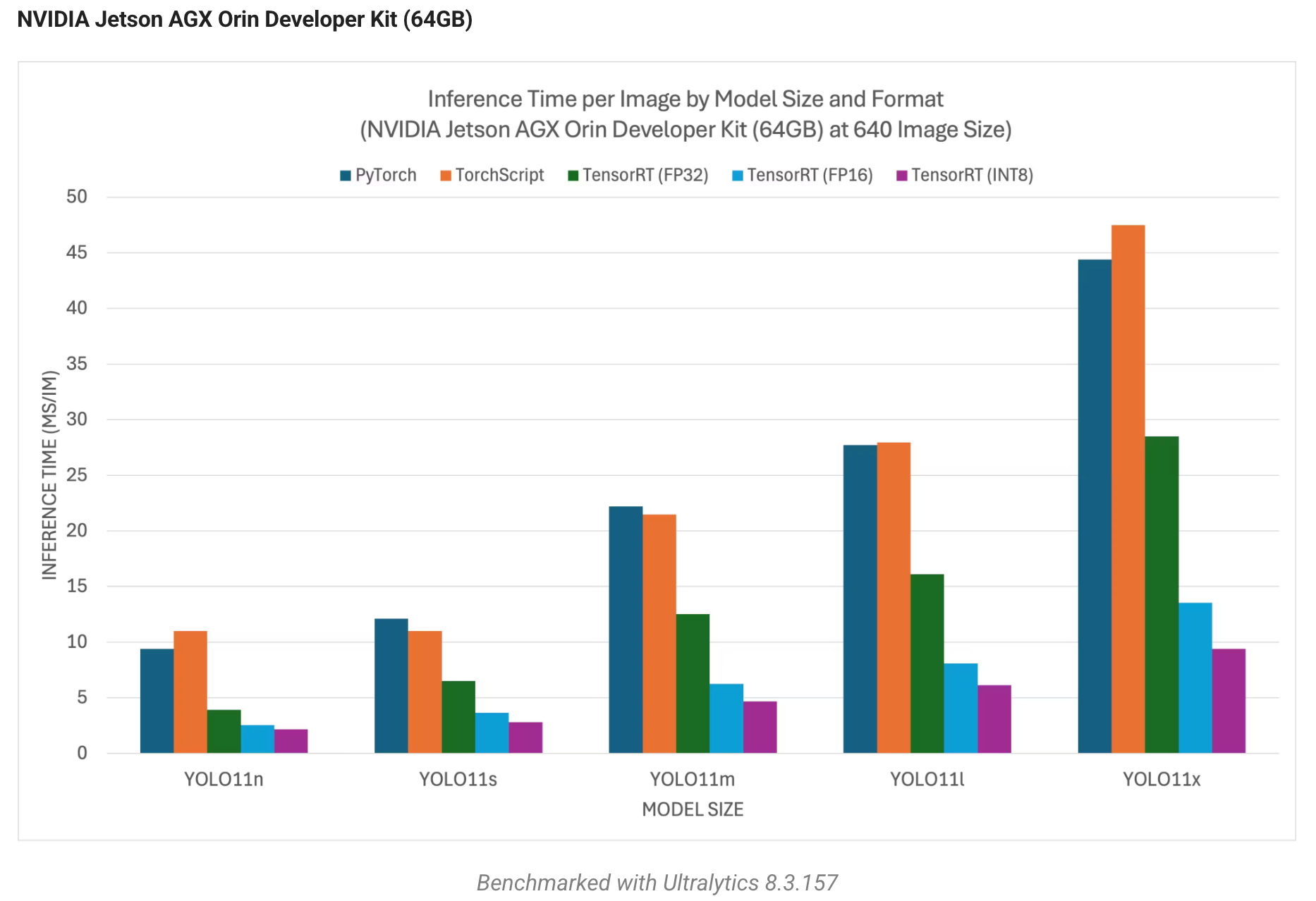Click the YOLO11s TorchScript orange bar
Image resolution: width=1316 pixels, height=901 pixels.
point(425,692)
